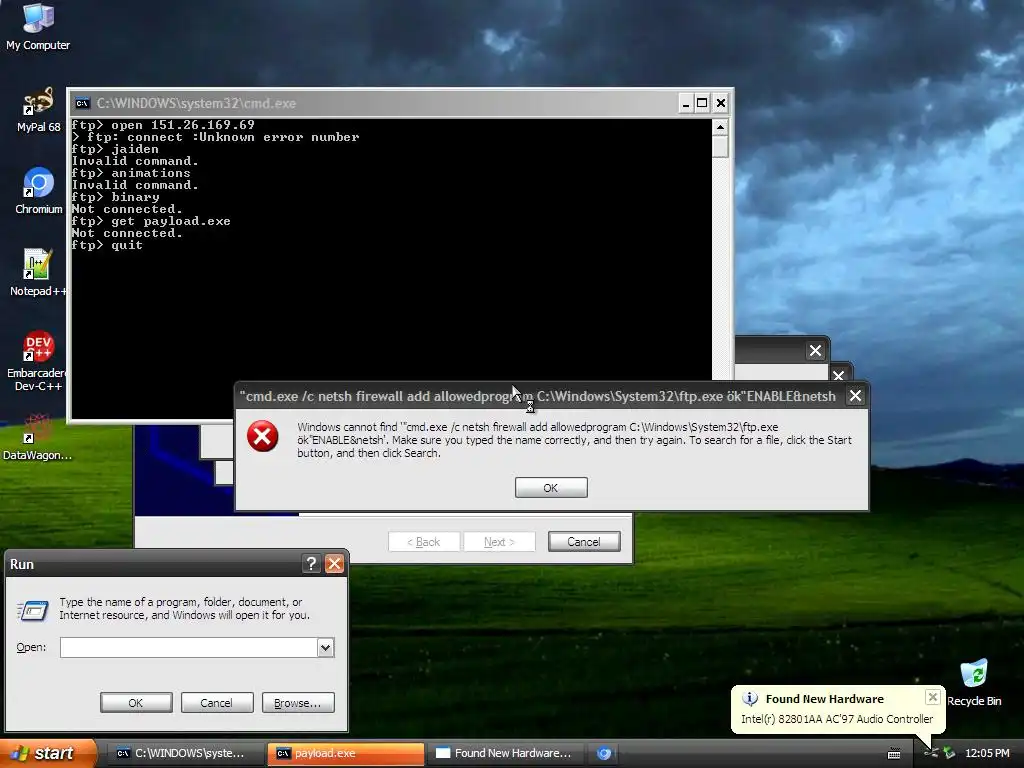This screenshot has width=1024, height=768.
Task: Open the Chromium icon in the taskbar
Action: (604, 754)
